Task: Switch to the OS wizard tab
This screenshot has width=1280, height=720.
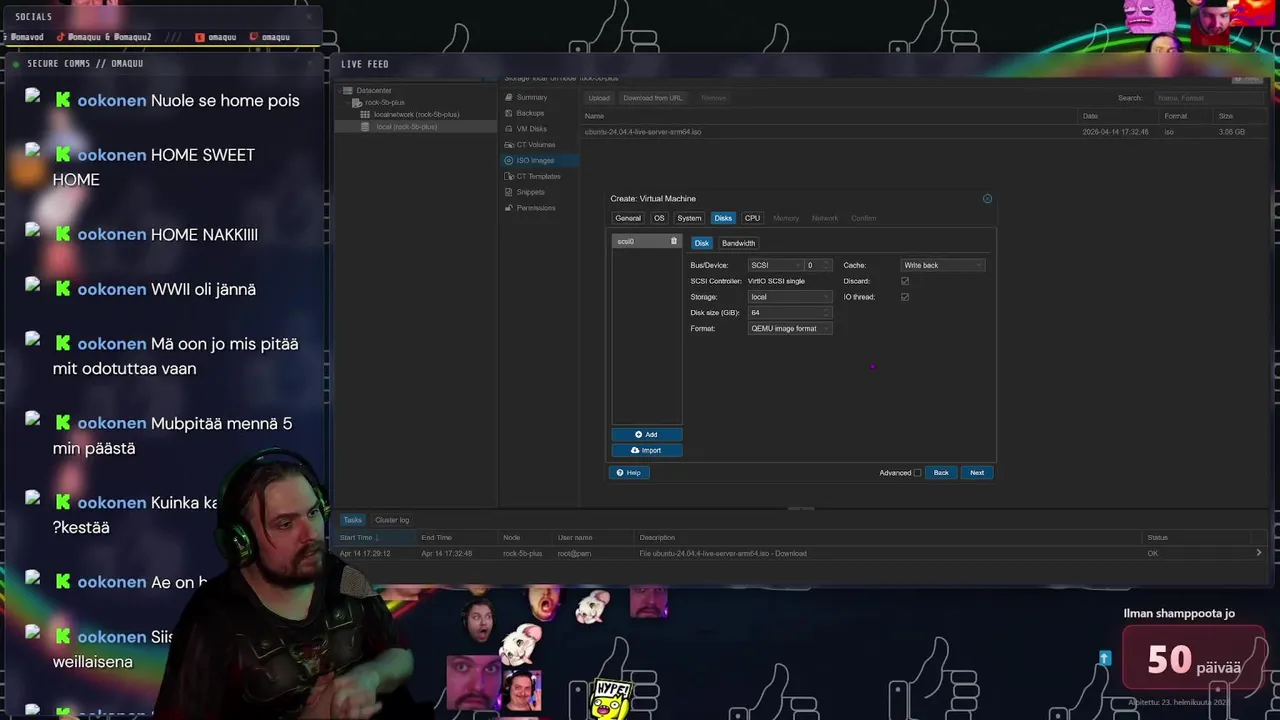Action: [659, 218]
